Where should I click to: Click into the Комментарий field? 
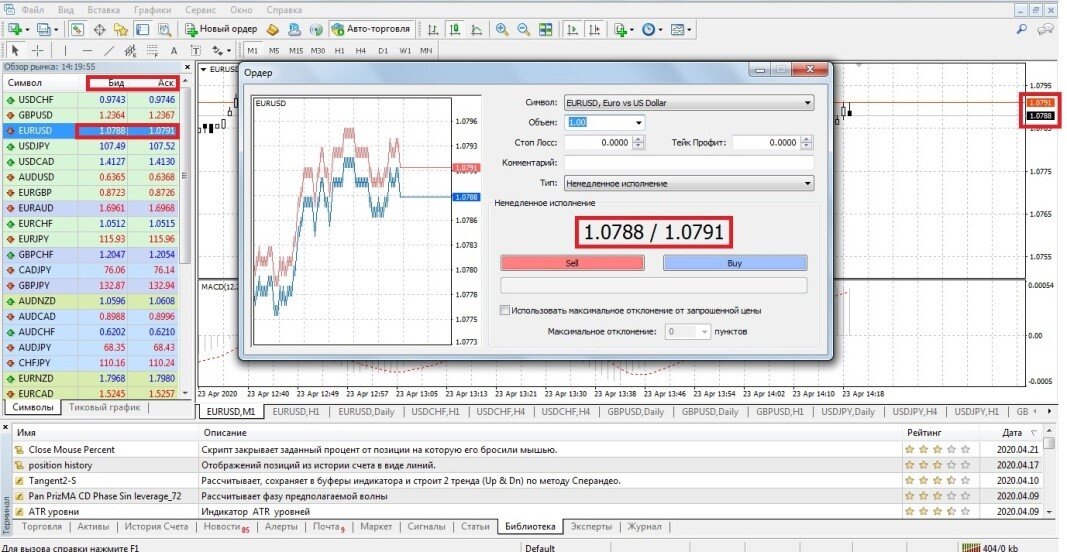(x=689, y=163)
